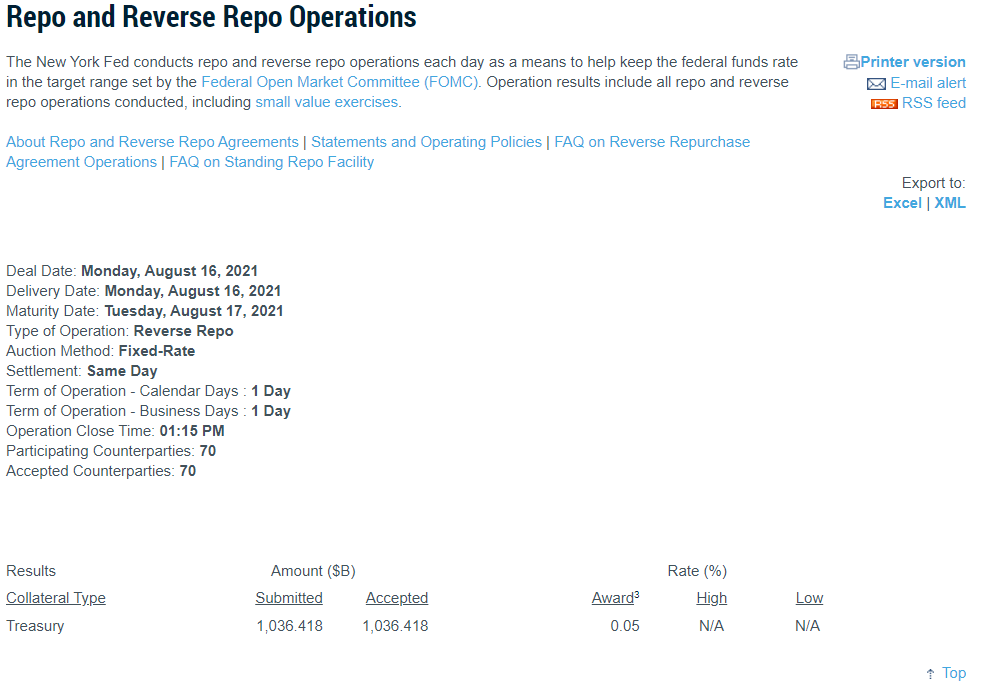The image size is (990, 694).
Task: Select the Accepted Counterparties 70 line
Action: (101, 471)
